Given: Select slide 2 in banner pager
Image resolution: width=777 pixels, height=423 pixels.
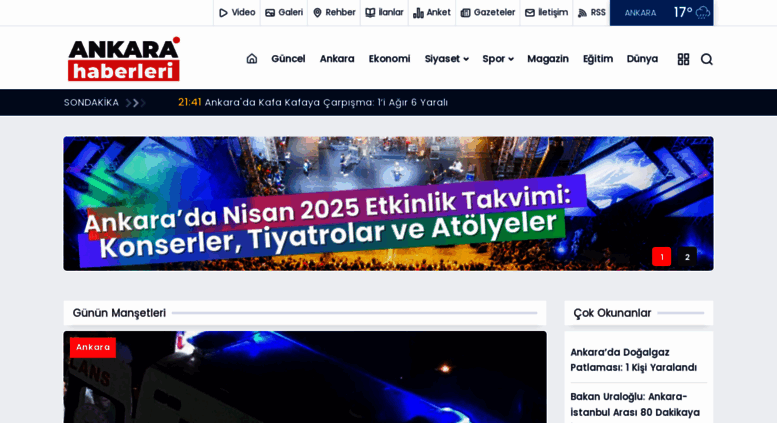Looking at the screenshot, I should [x=687, y=257].
